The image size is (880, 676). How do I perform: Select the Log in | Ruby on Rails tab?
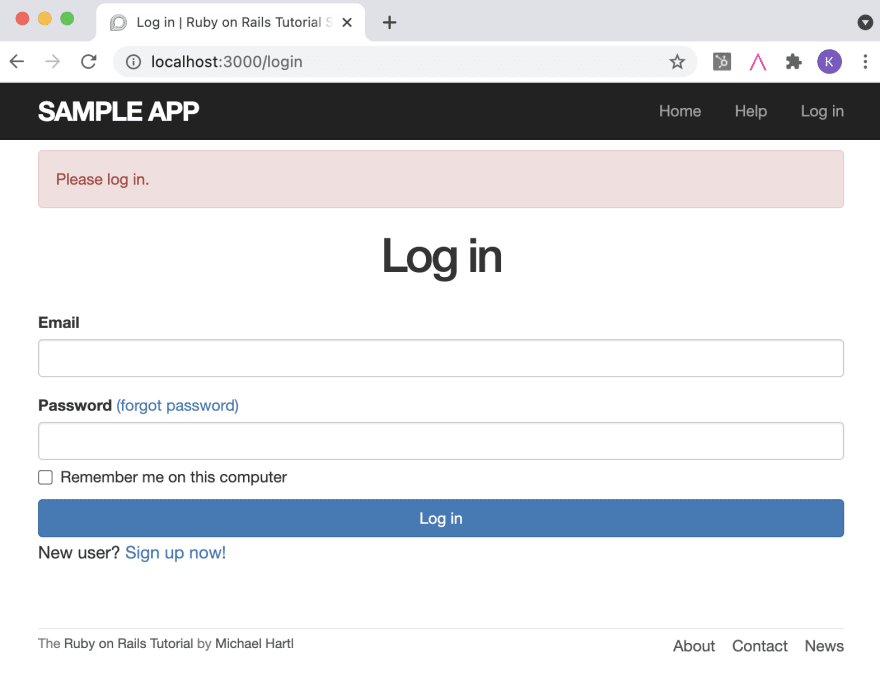pyautogui.click(x=230, y=22)
